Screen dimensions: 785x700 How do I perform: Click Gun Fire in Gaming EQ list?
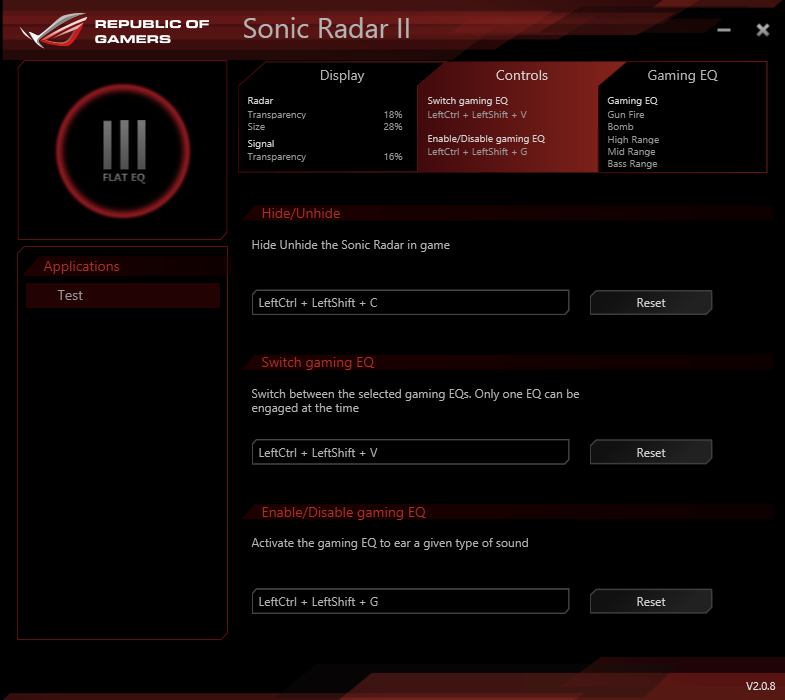tap(626, 115)
